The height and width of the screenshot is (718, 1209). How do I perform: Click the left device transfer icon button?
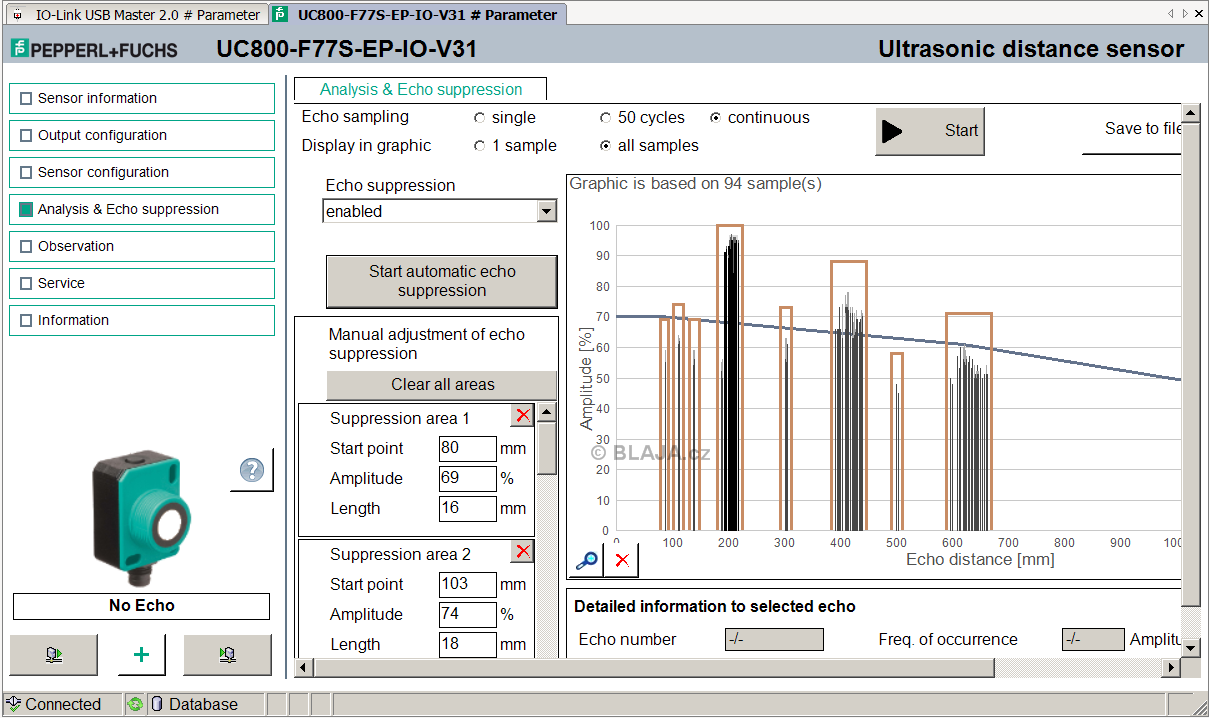[x=54, y=655]
